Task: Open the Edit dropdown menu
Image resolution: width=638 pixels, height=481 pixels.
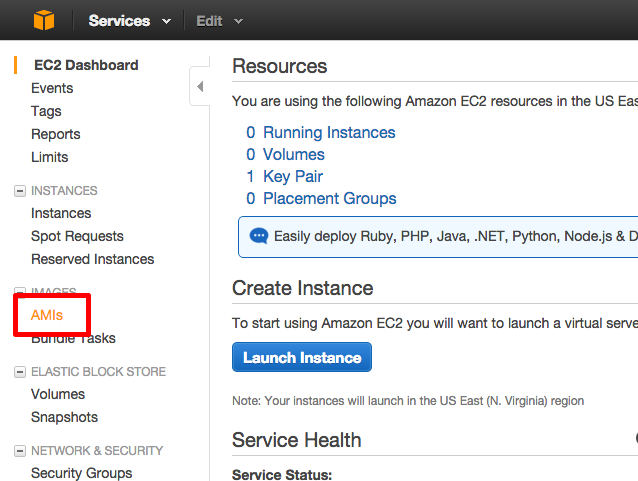Action: click(x=219, y=21)
